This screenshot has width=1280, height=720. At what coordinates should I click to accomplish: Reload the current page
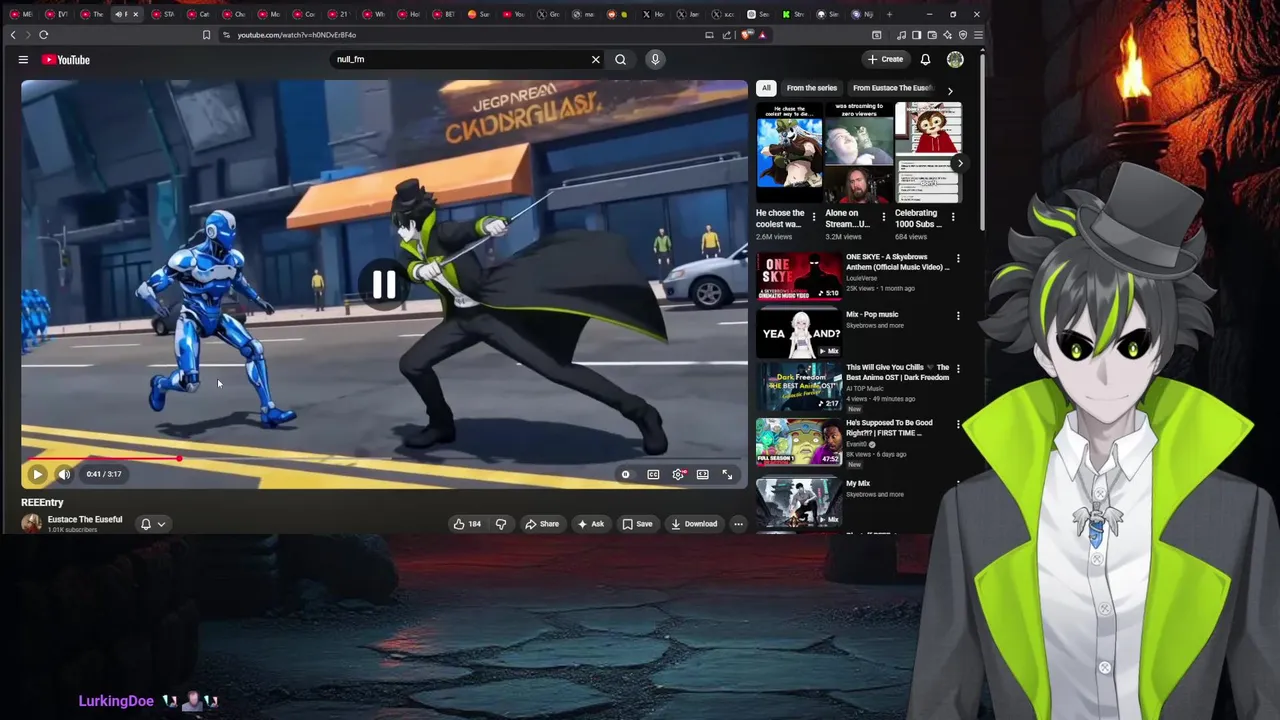coord(44,35)
